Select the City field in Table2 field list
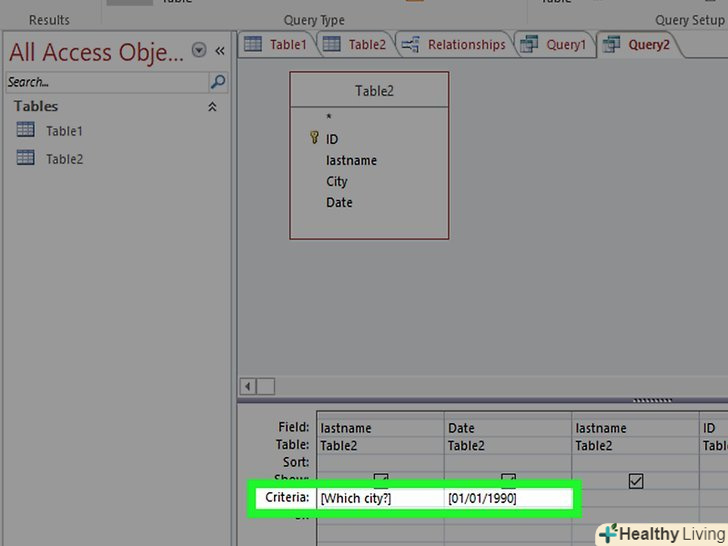Viewport: 728px width, 546px height. point(337,181)
